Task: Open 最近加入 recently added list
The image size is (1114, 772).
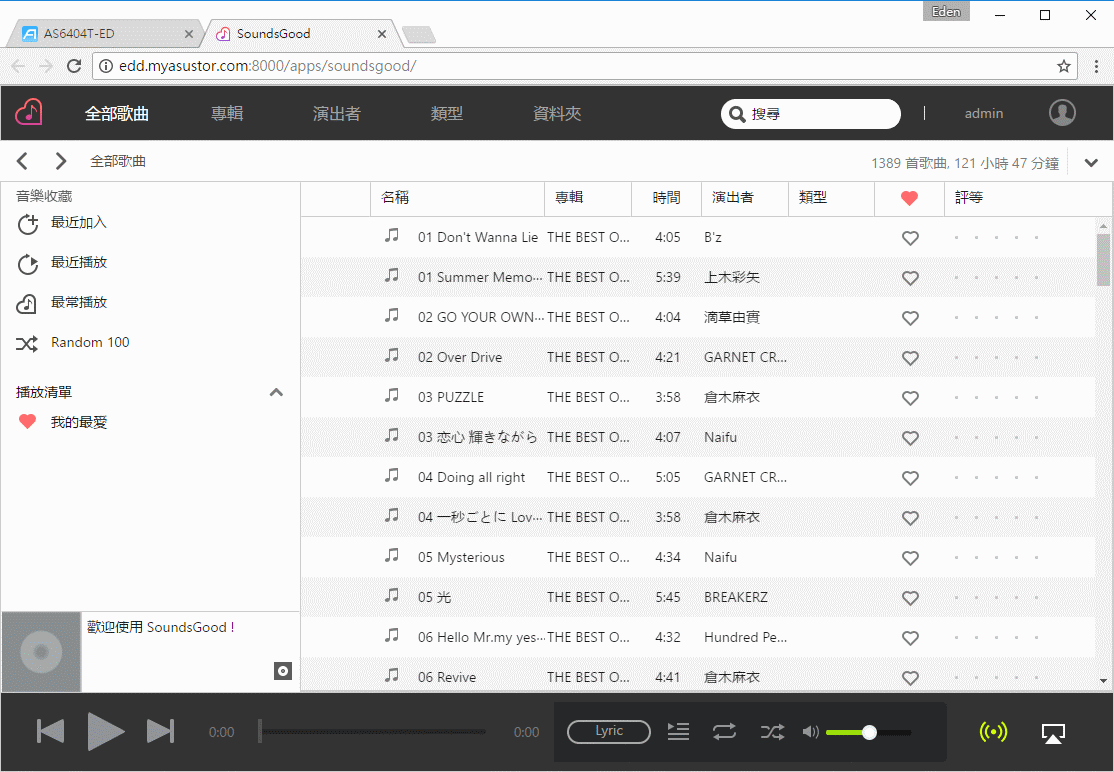Action: (78, 223)
